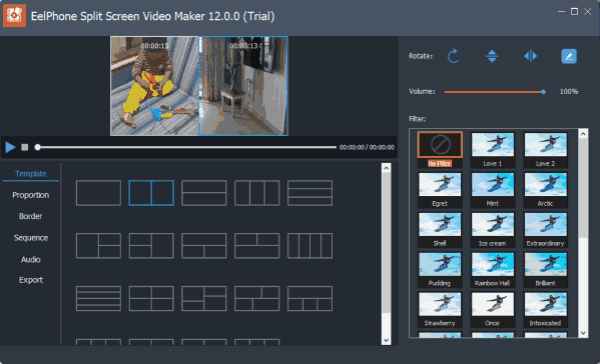Select the two-by-two grid template
The image size is (600, 364).
(x=151, y=298)
